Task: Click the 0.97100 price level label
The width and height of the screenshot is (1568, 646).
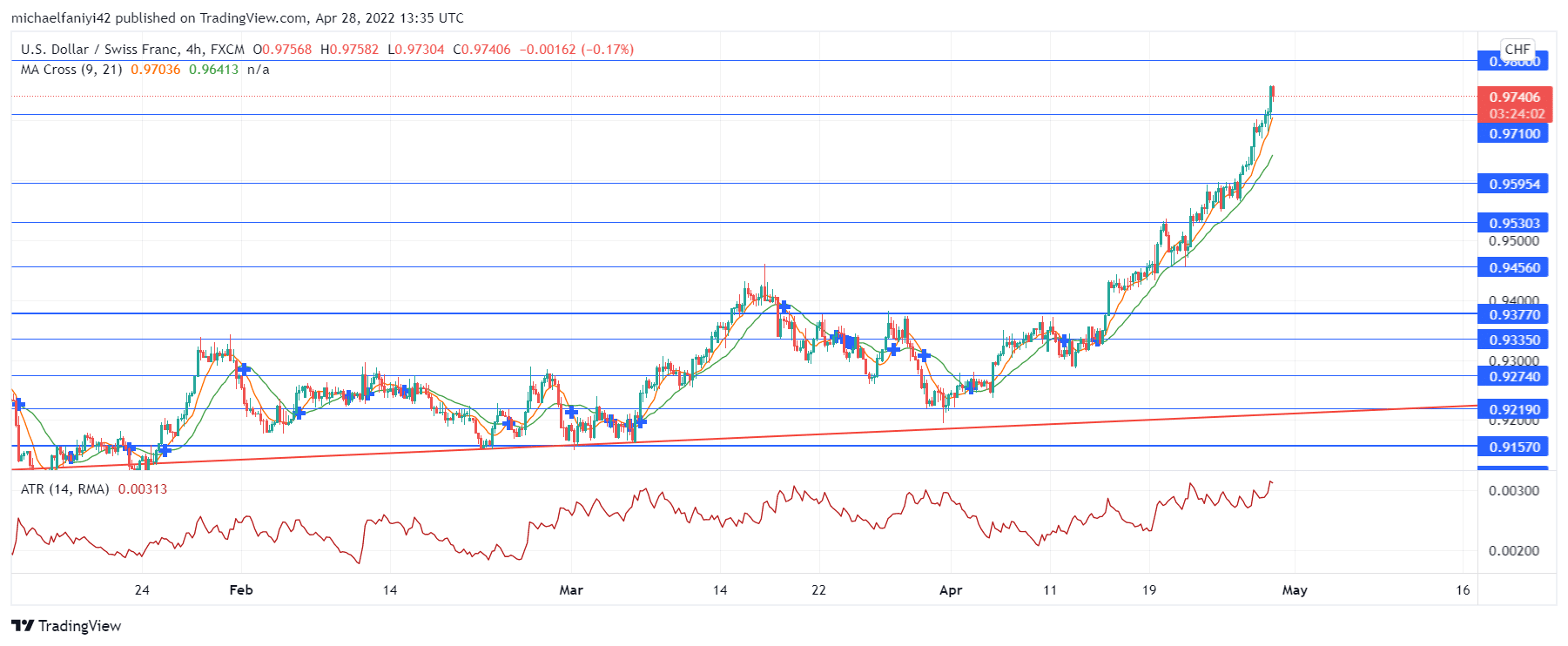Action: click(x=1513, y=133)
